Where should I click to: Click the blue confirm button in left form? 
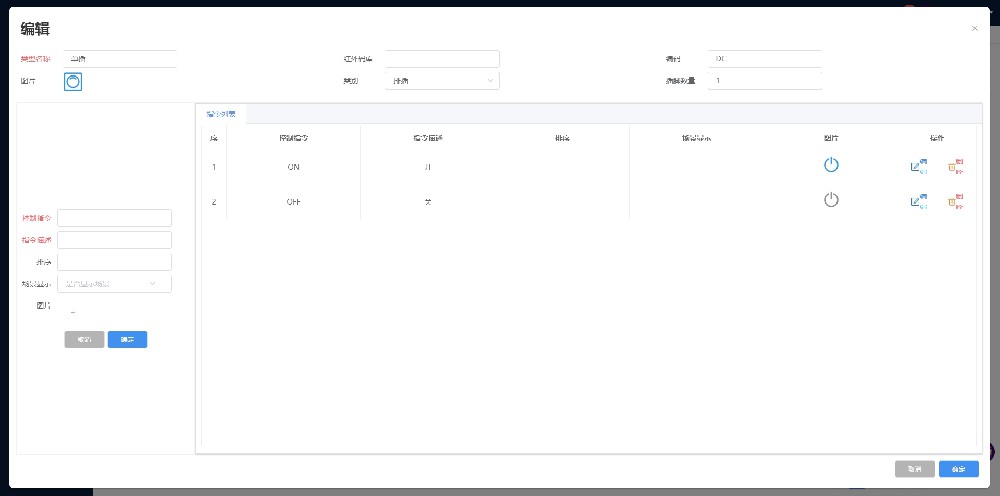[127, 339]
